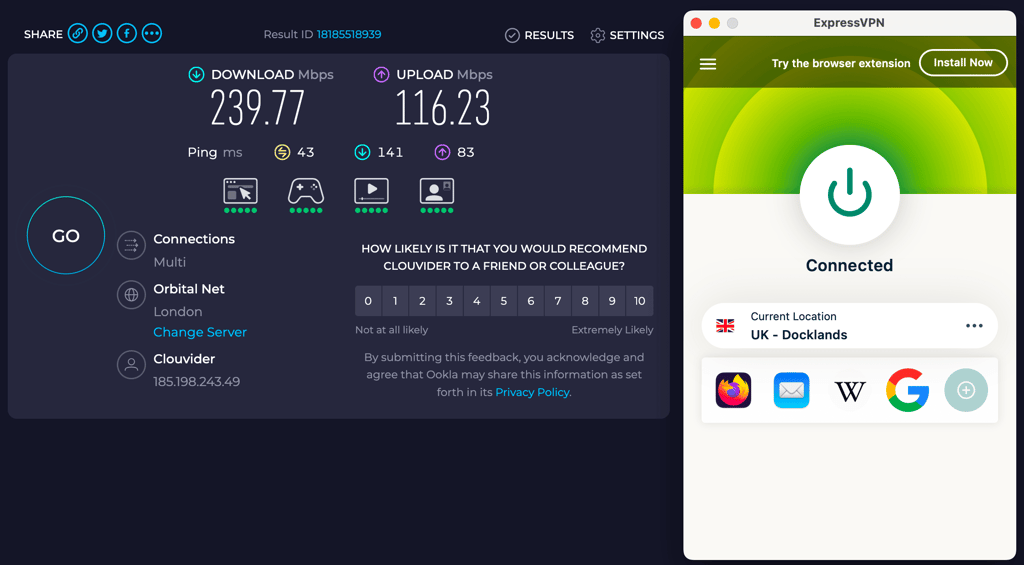1024x565 pixels.
Task: Click the Connected status text
Action: point(850,265)
